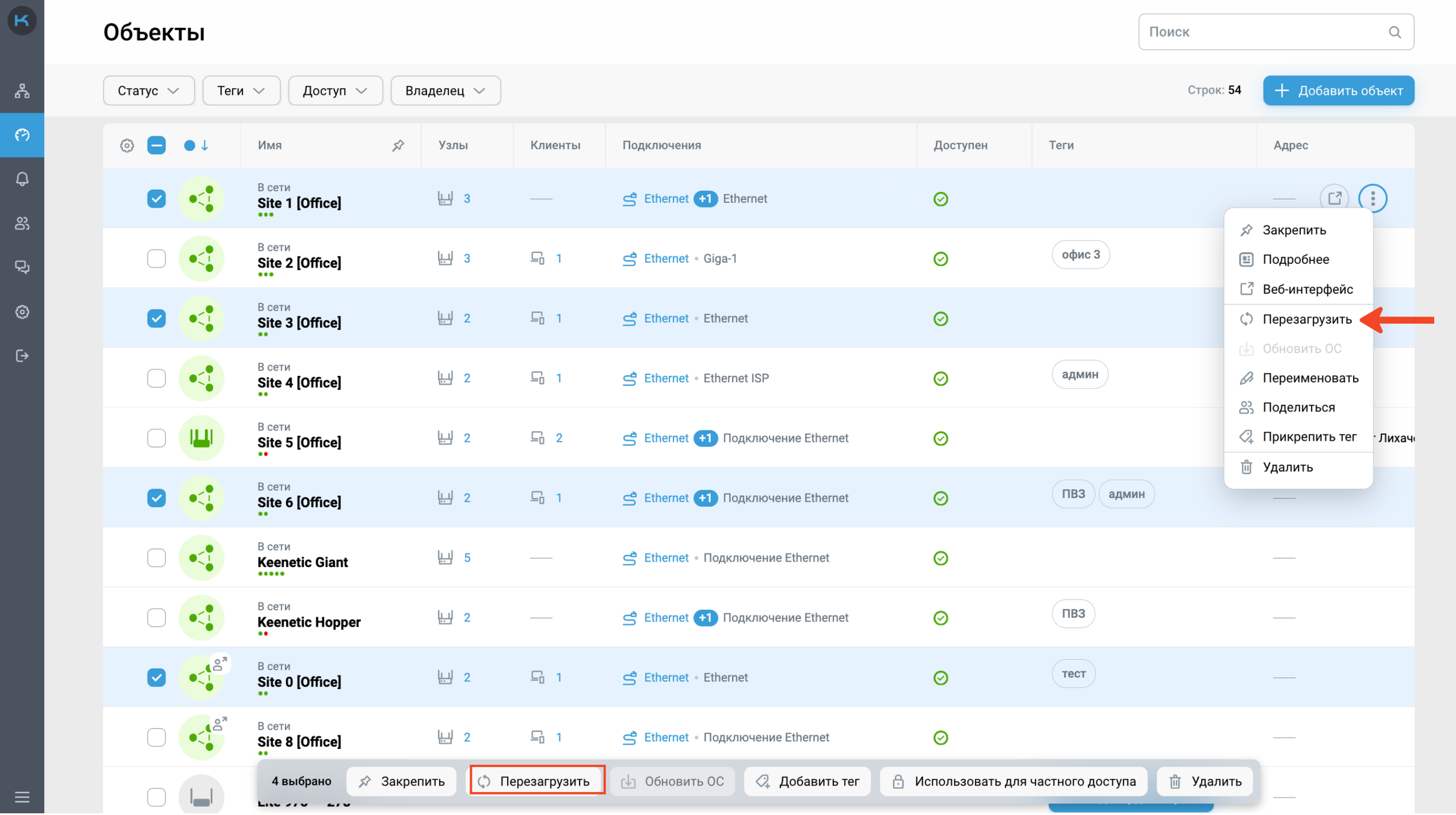Open users section in sidebar
This screenshot has width=1456, height=815.
coord(22,224)
